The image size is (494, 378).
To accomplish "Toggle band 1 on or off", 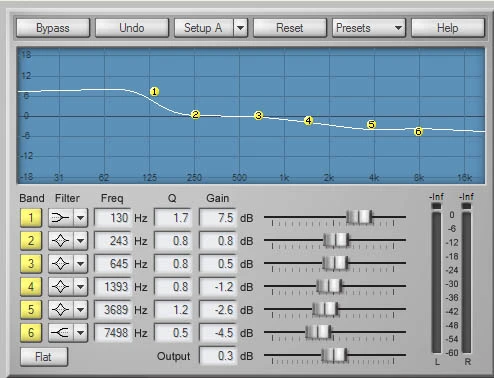I will coord(31,218).
